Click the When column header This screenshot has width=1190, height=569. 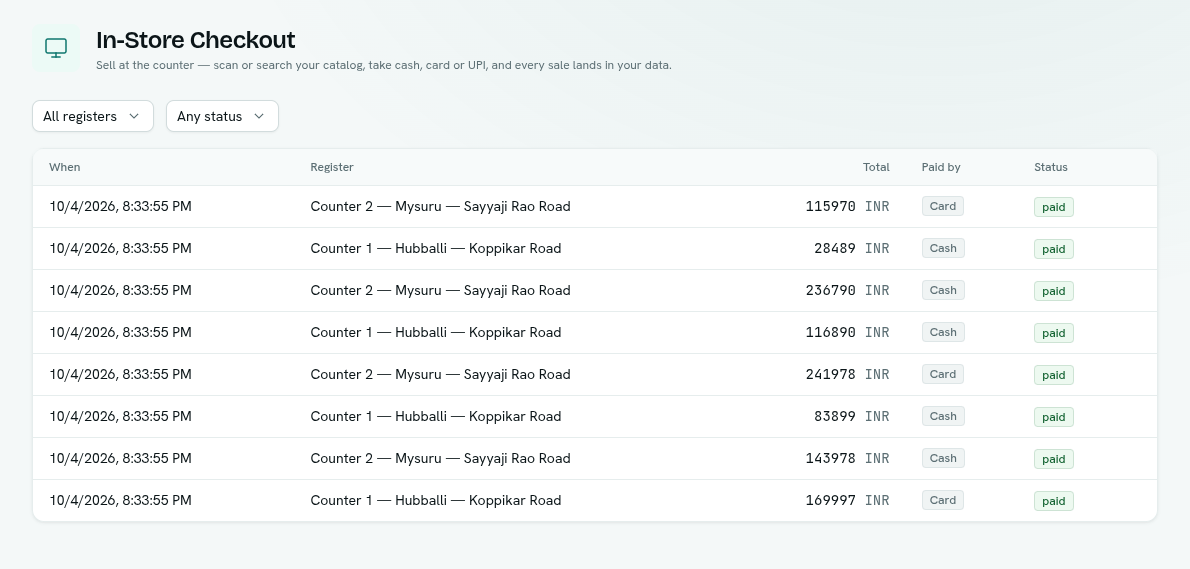(65, 167)
